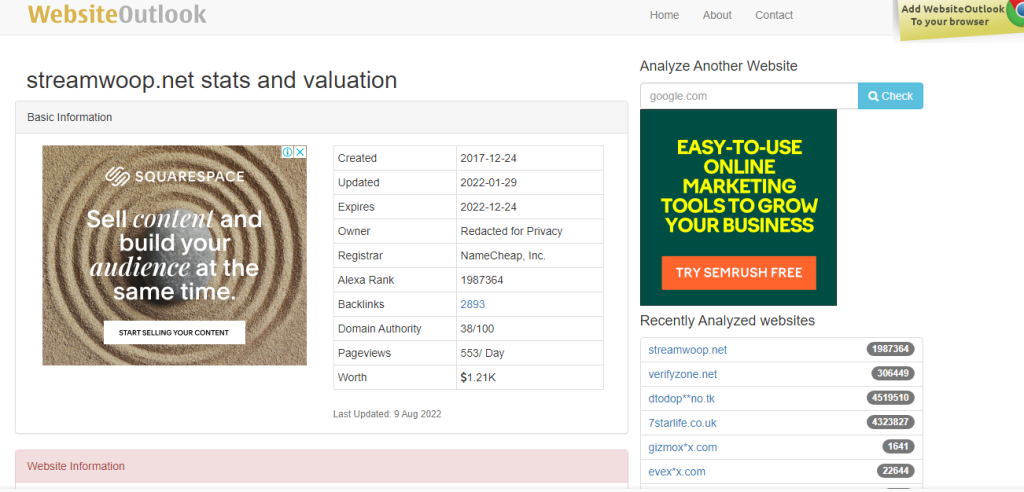This screenshot has height=492, width=1024.
Task: Select the Created date 2017-12-24
Action: pyautogui.click(x=488, y=158)
